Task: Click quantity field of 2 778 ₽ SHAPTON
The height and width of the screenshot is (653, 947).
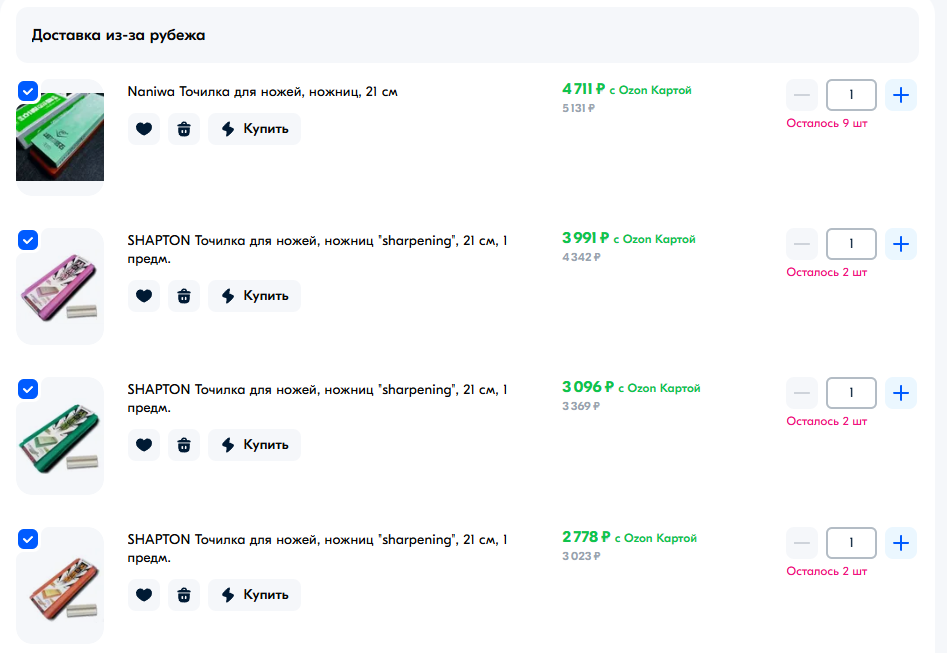Action: (851, 543)
